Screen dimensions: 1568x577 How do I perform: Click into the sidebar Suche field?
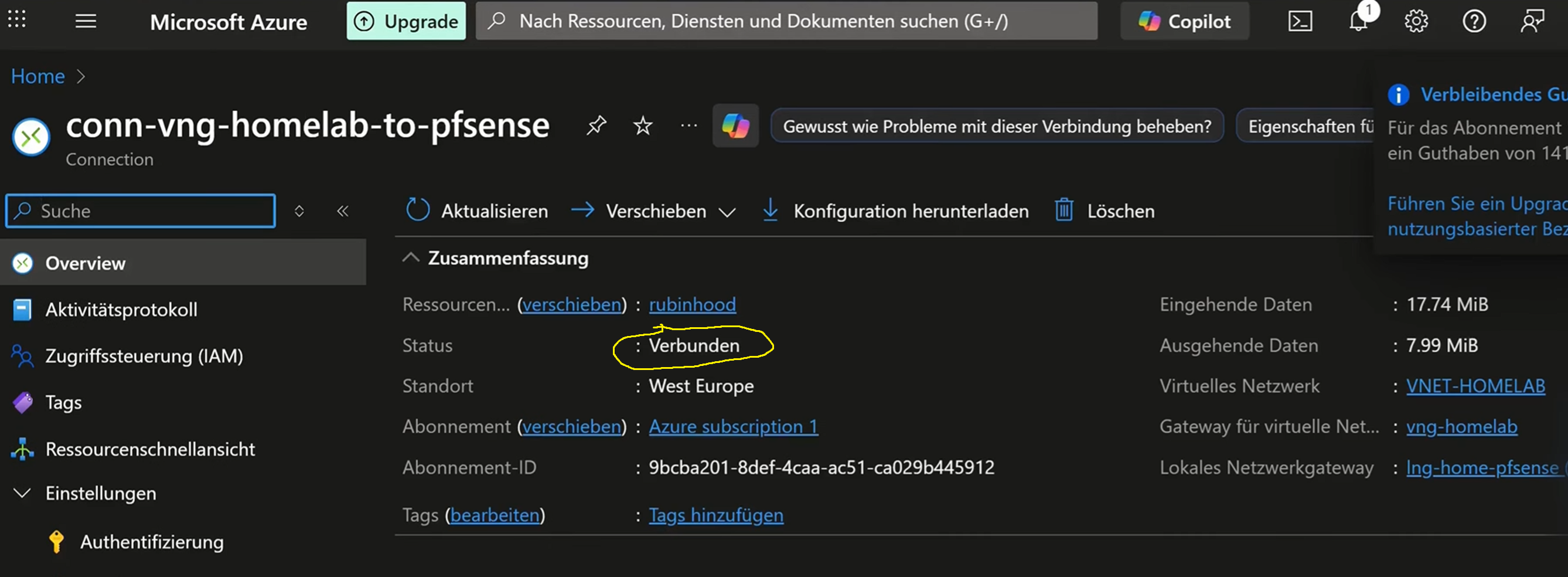click(146, 212)
